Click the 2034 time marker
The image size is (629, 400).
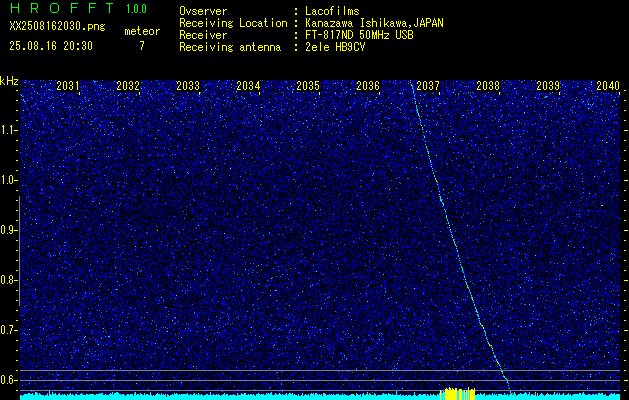(x=248, y=86)
